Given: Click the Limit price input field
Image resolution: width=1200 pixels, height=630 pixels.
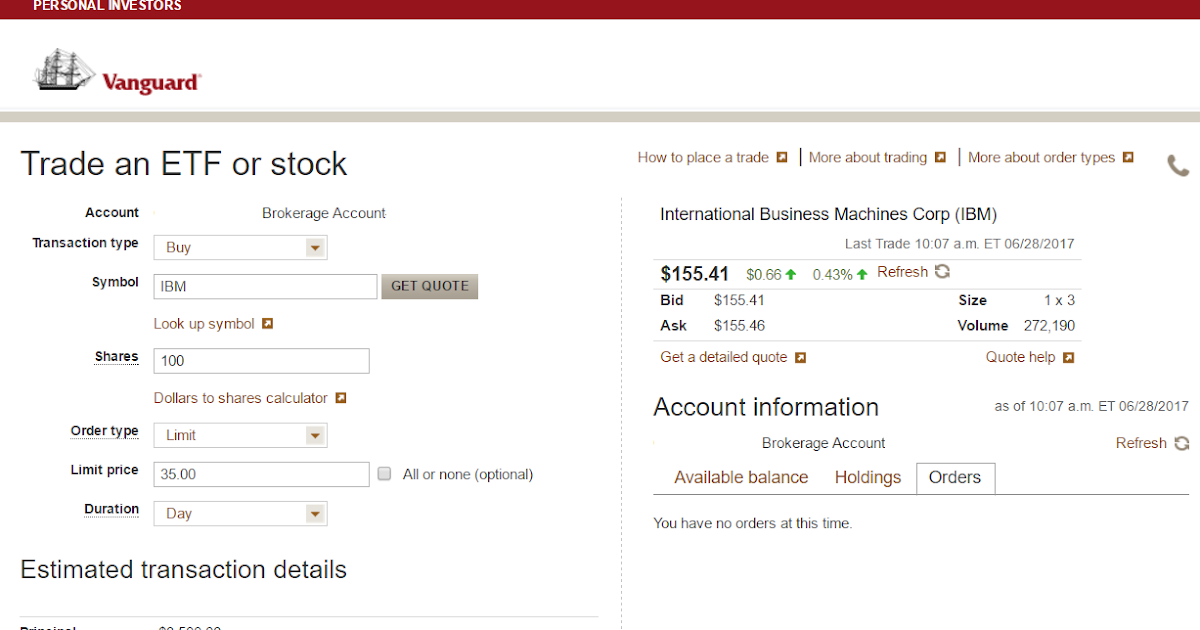Looking at the screenshot, I should coord(261,474).
